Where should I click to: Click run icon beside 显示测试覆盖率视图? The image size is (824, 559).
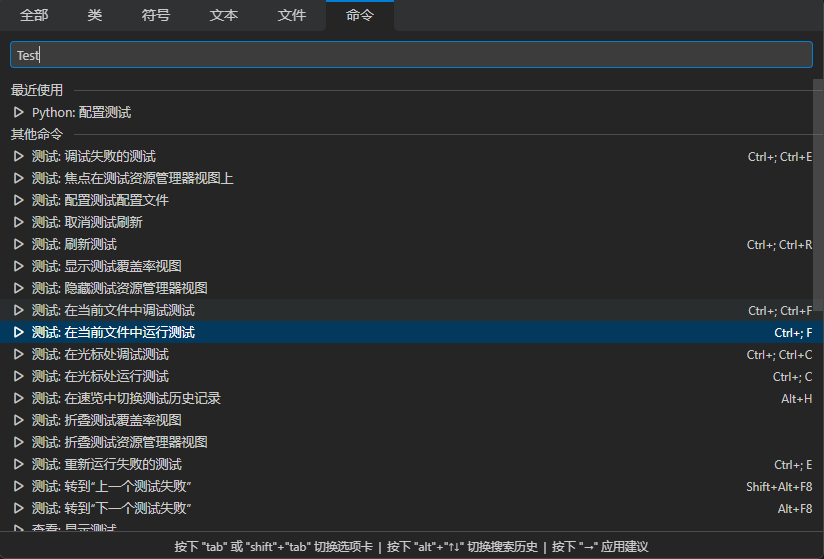point(18,266)
